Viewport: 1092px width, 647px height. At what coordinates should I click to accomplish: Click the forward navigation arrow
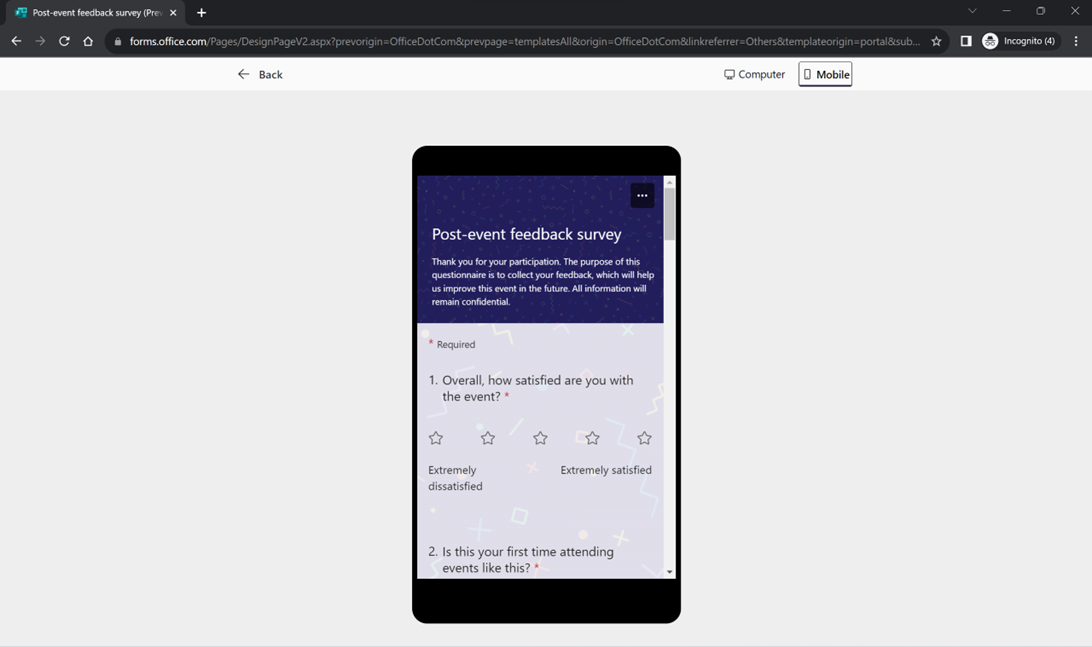[39, 41]
